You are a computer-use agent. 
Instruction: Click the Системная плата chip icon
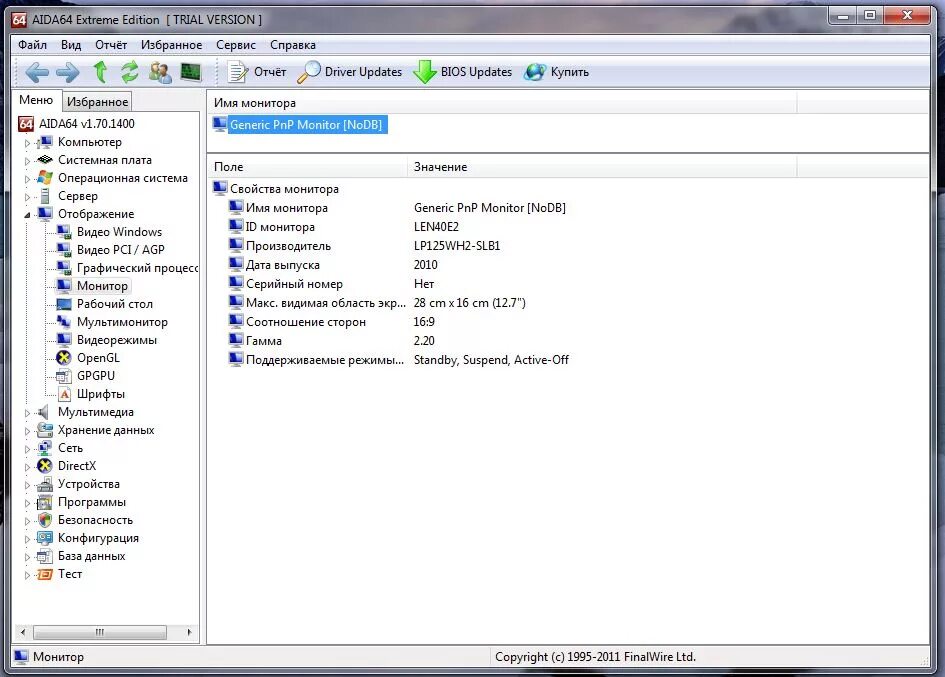(45, 160)
